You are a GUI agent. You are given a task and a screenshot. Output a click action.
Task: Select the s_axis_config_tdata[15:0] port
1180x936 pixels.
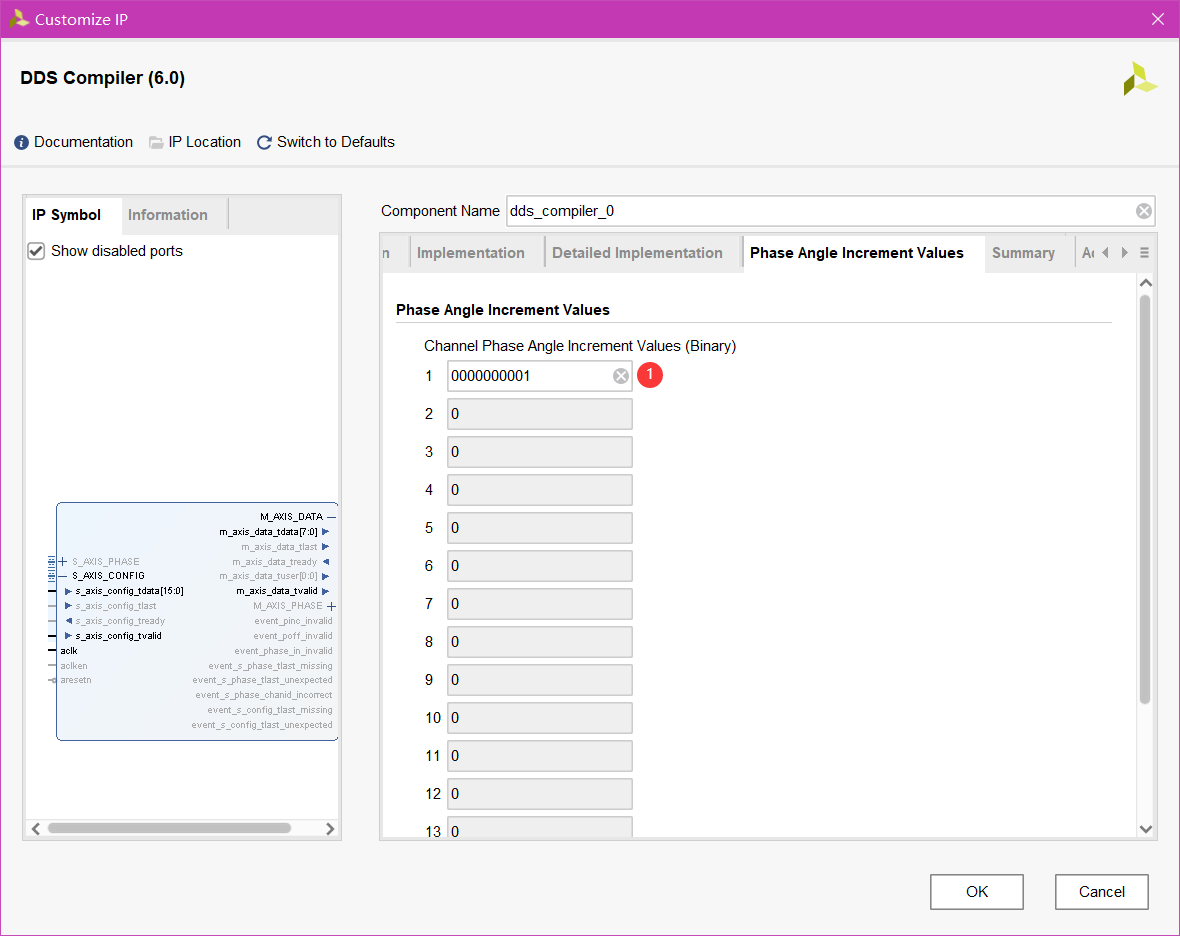(x=129, y=591)
